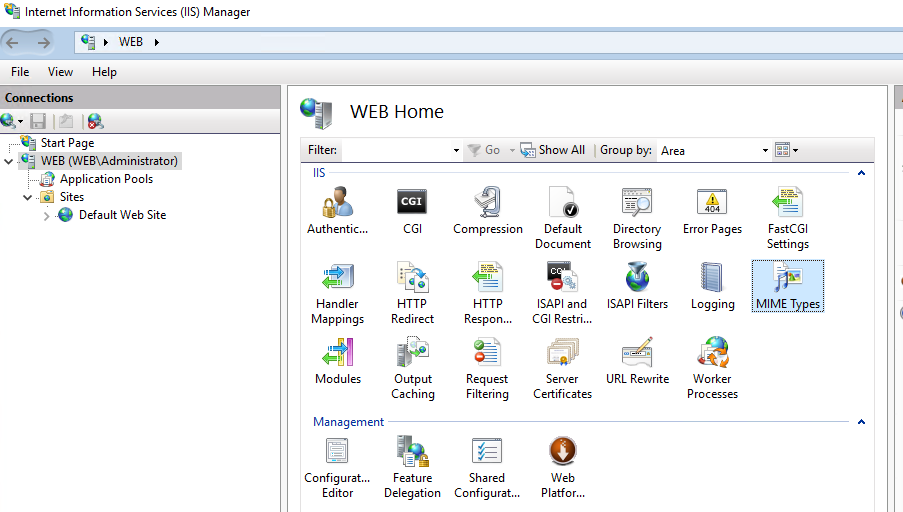Open the Modules feature
This screenshot has width=903, height=512.
click(338, 361)
